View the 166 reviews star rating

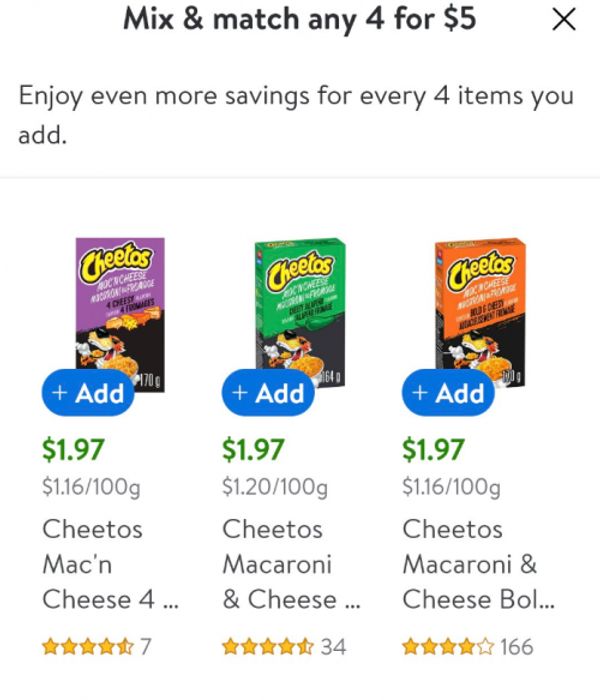[467, 647]
